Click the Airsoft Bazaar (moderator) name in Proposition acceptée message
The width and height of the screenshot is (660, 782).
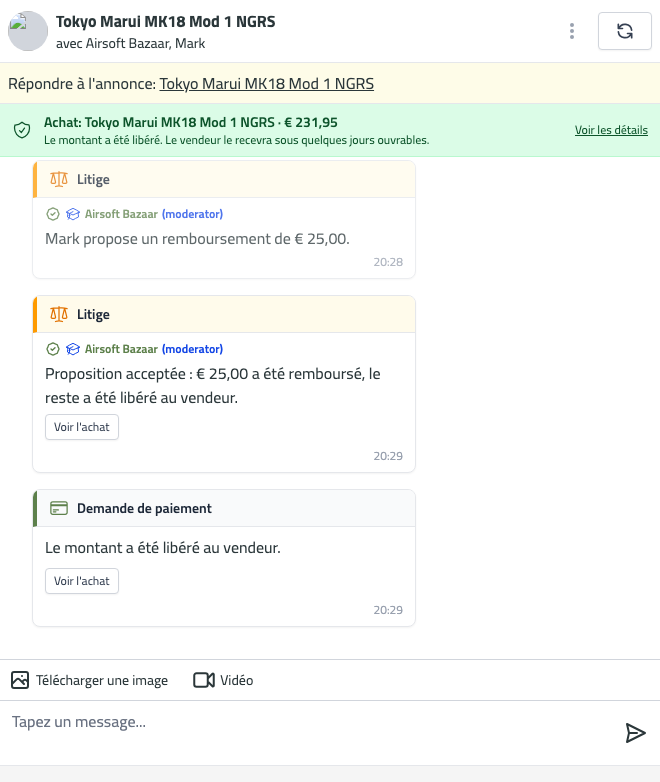(x=154, y=349)
